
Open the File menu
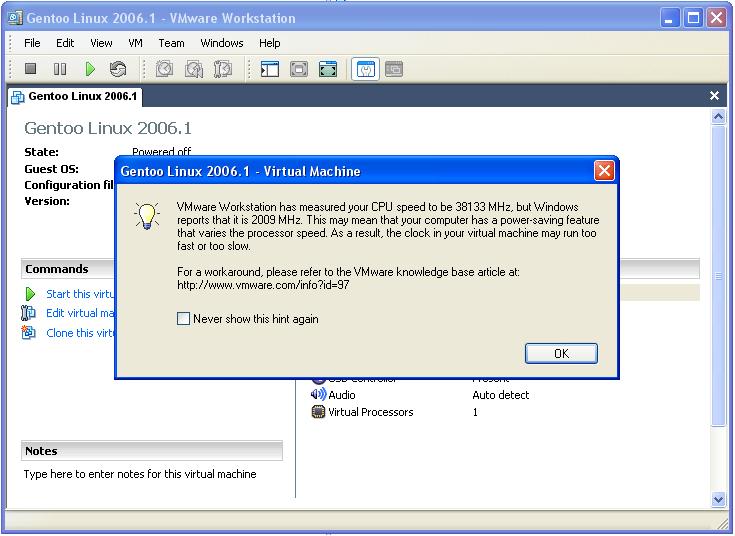32,43
